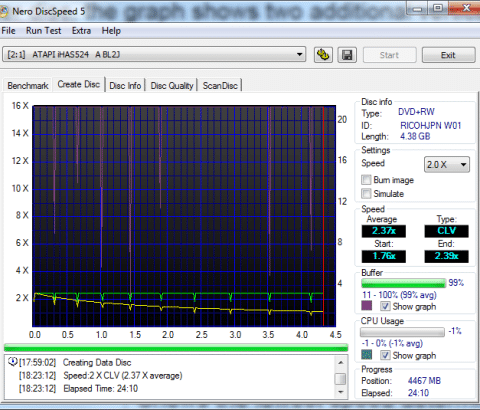Enable the Burn image checkbox
480x410 pixels.
(x=366, y=180)
